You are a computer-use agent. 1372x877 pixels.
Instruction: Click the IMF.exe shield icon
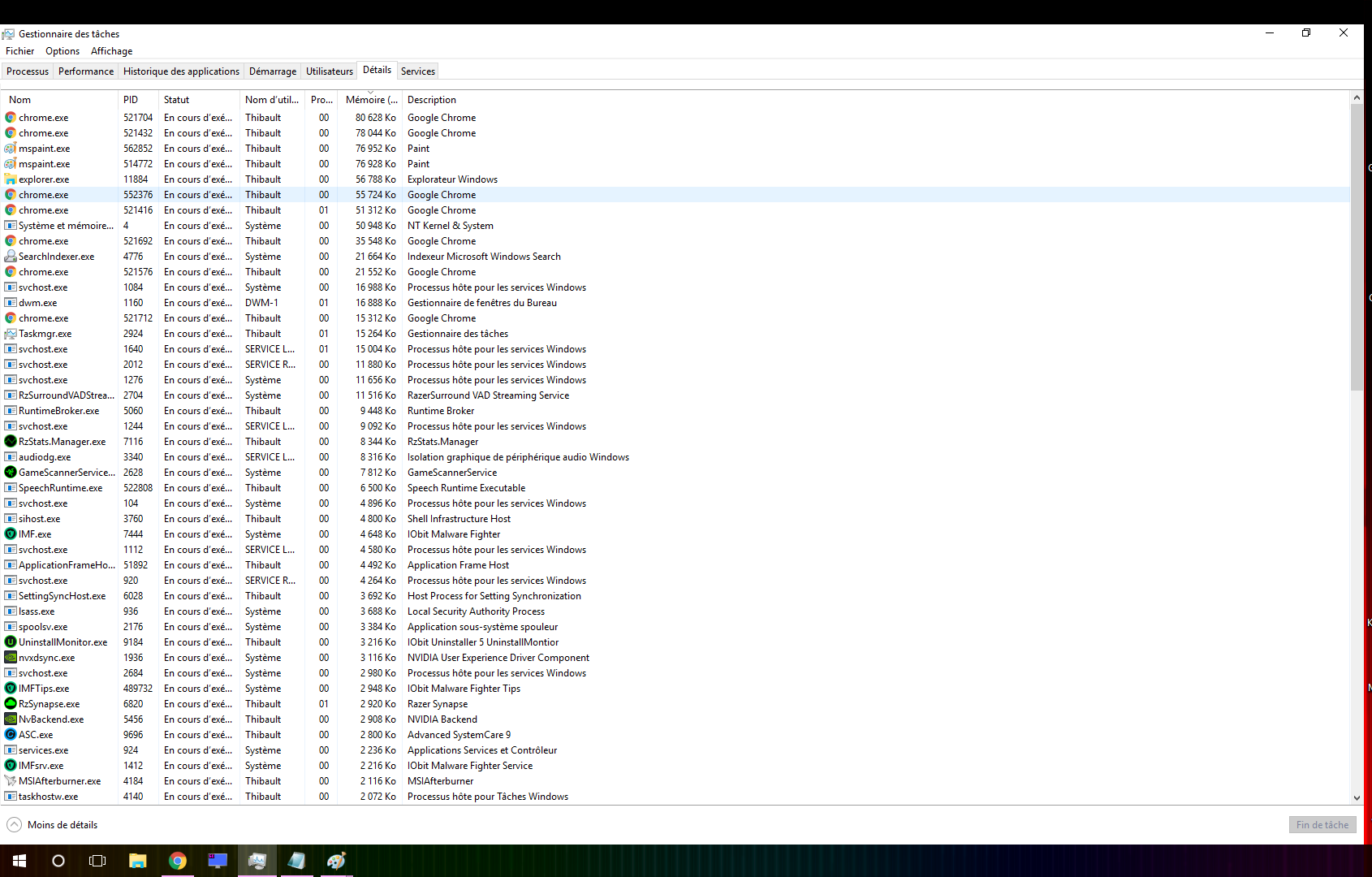tap(11, 534)
